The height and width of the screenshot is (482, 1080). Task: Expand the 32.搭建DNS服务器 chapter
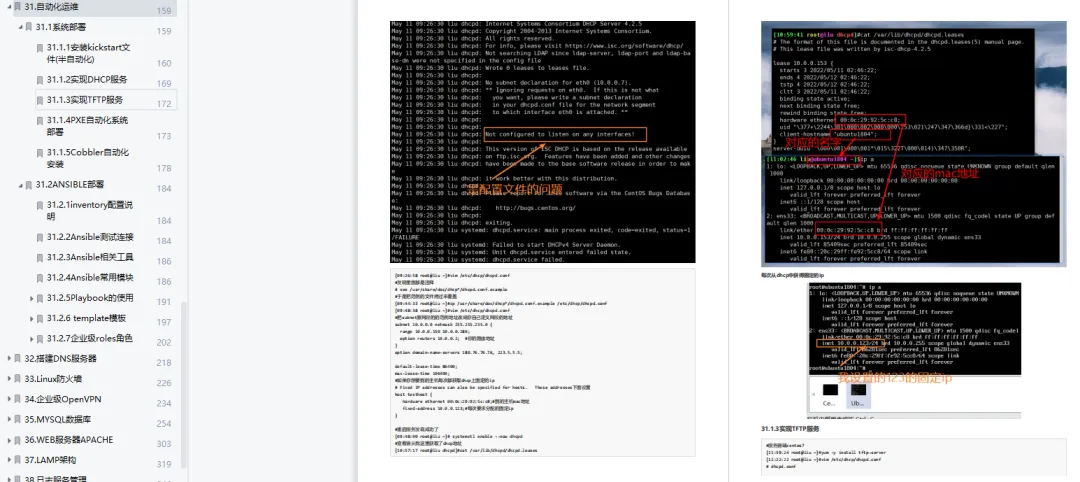tap(8, 359)
